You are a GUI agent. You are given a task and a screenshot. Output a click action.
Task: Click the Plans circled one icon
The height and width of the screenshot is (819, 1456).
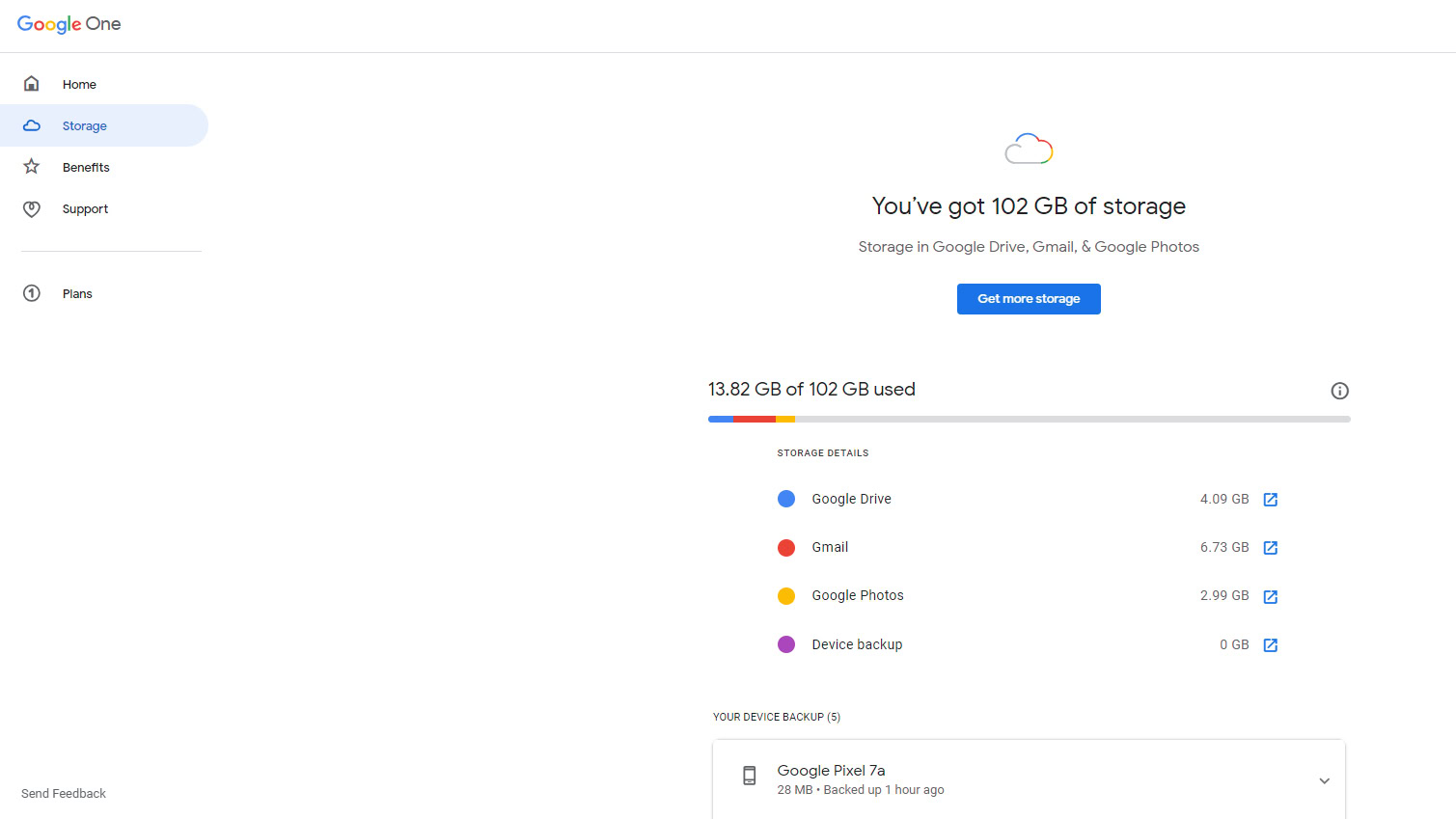[x=32, y=293]
